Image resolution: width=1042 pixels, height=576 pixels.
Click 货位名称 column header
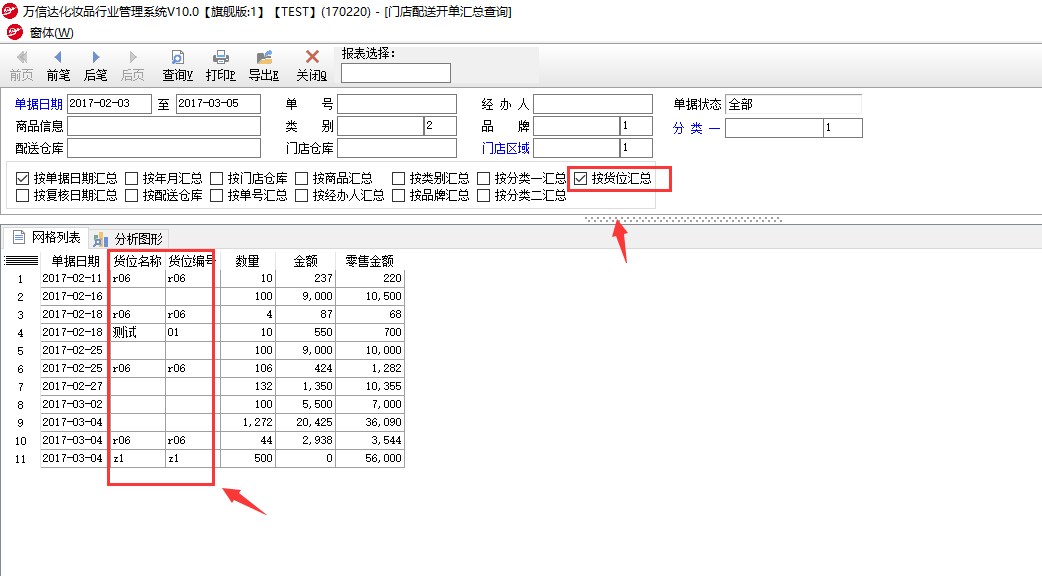138,261
